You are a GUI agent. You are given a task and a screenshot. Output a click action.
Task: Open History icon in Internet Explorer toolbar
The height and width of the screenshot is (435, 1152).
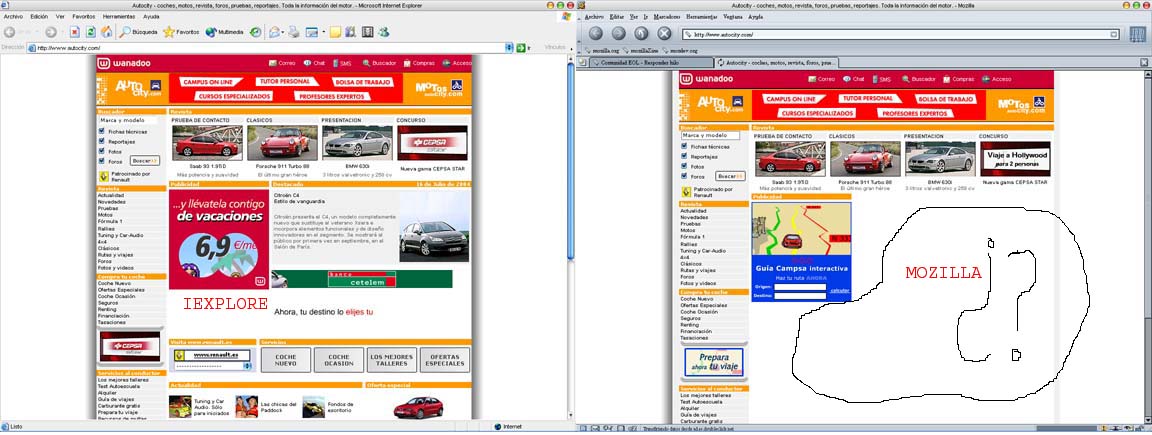click(255, 32)
